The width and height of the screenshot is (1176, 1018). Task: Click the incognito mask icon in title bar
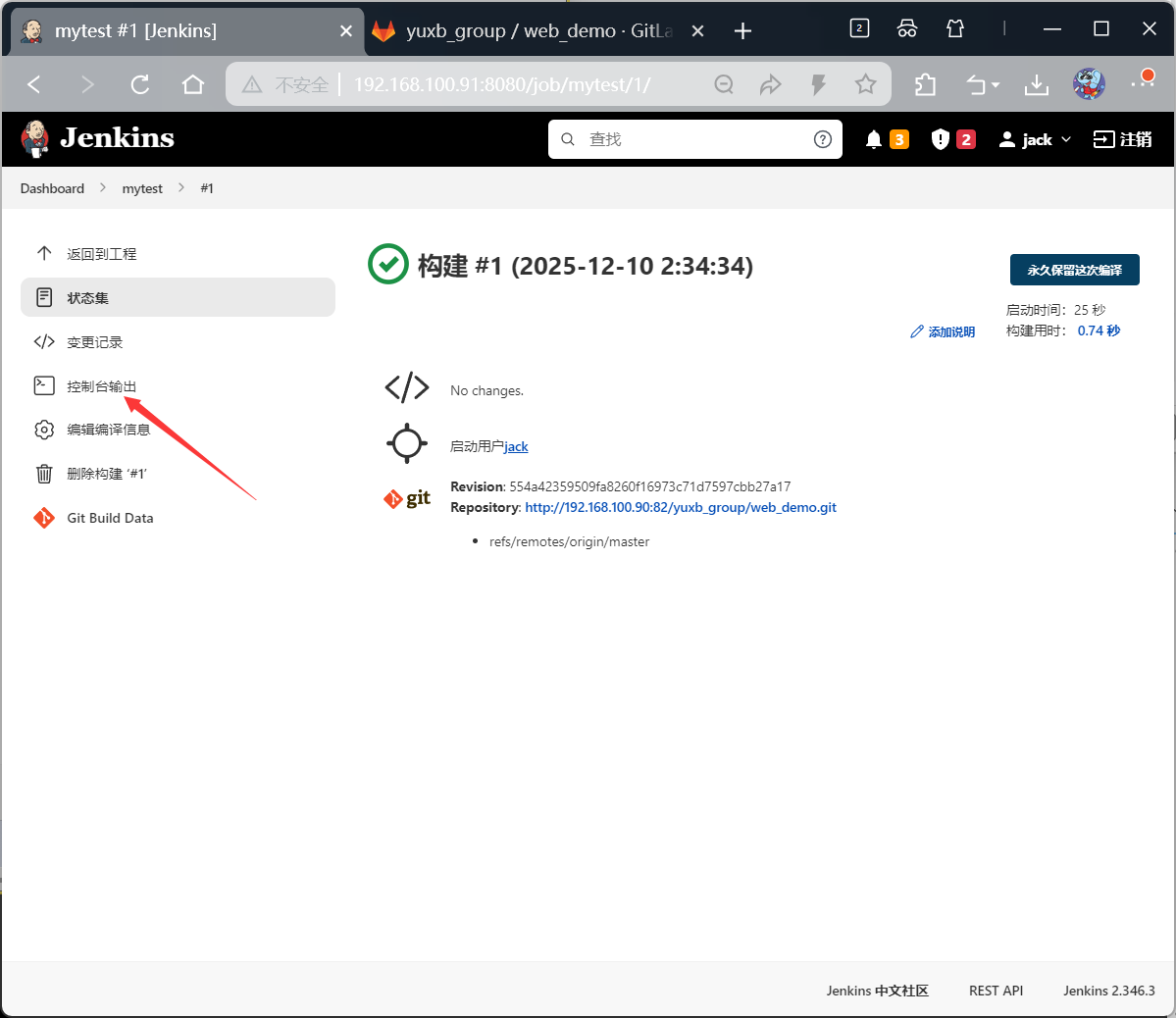pyautogui.click(x=906, y=29)
